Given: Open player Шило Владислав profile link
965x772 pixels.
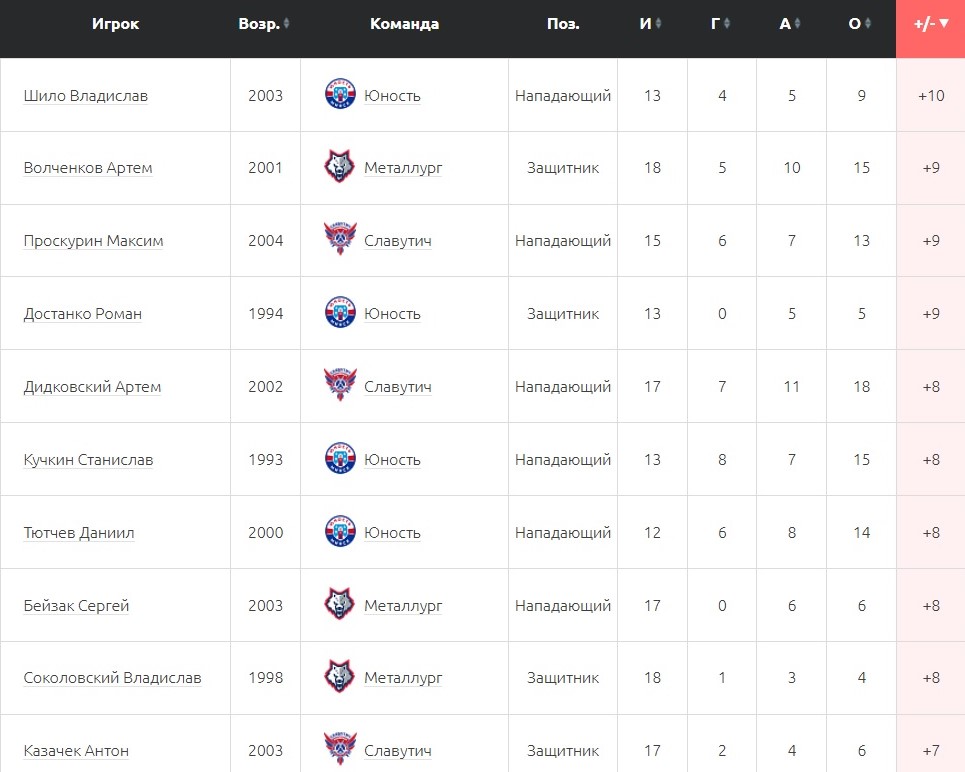Looking at the screenshot, I should [x=86, y=96].
